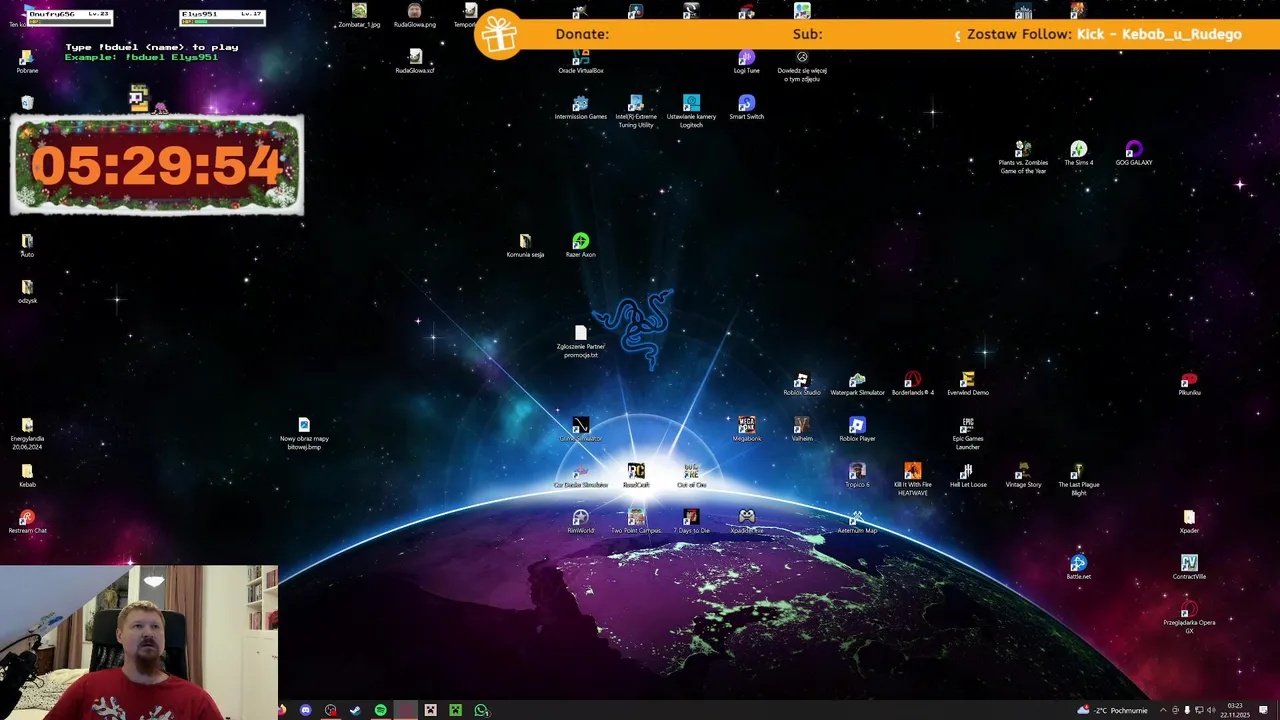Open the Crime Simulator shortcut

click(581, 430)
